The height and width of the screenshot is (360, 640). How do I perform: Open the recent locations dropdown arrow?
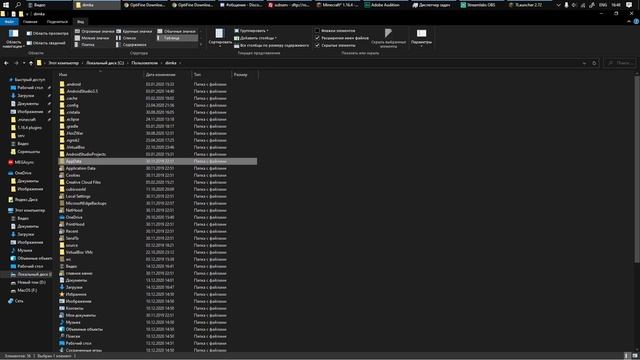(24, 63)
